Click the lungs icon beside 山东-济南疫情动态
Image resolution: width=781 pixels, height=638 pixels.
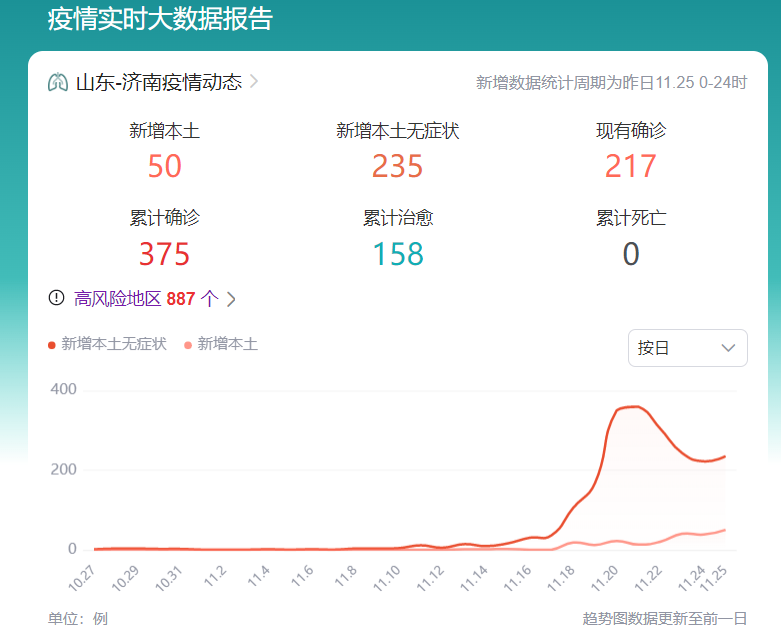(58, 82)
